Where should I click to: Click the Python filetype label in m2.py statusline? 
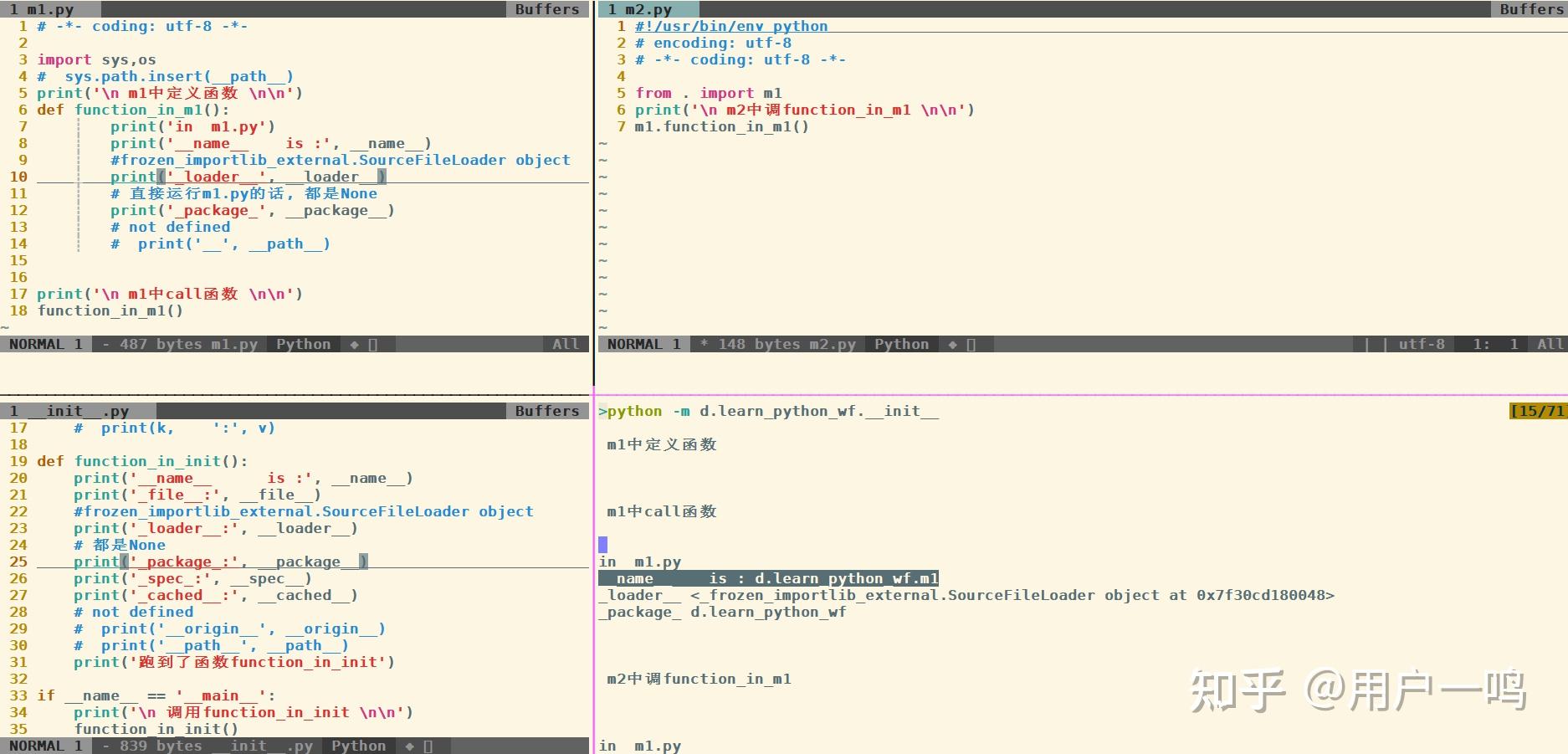(x=901, y=344)
